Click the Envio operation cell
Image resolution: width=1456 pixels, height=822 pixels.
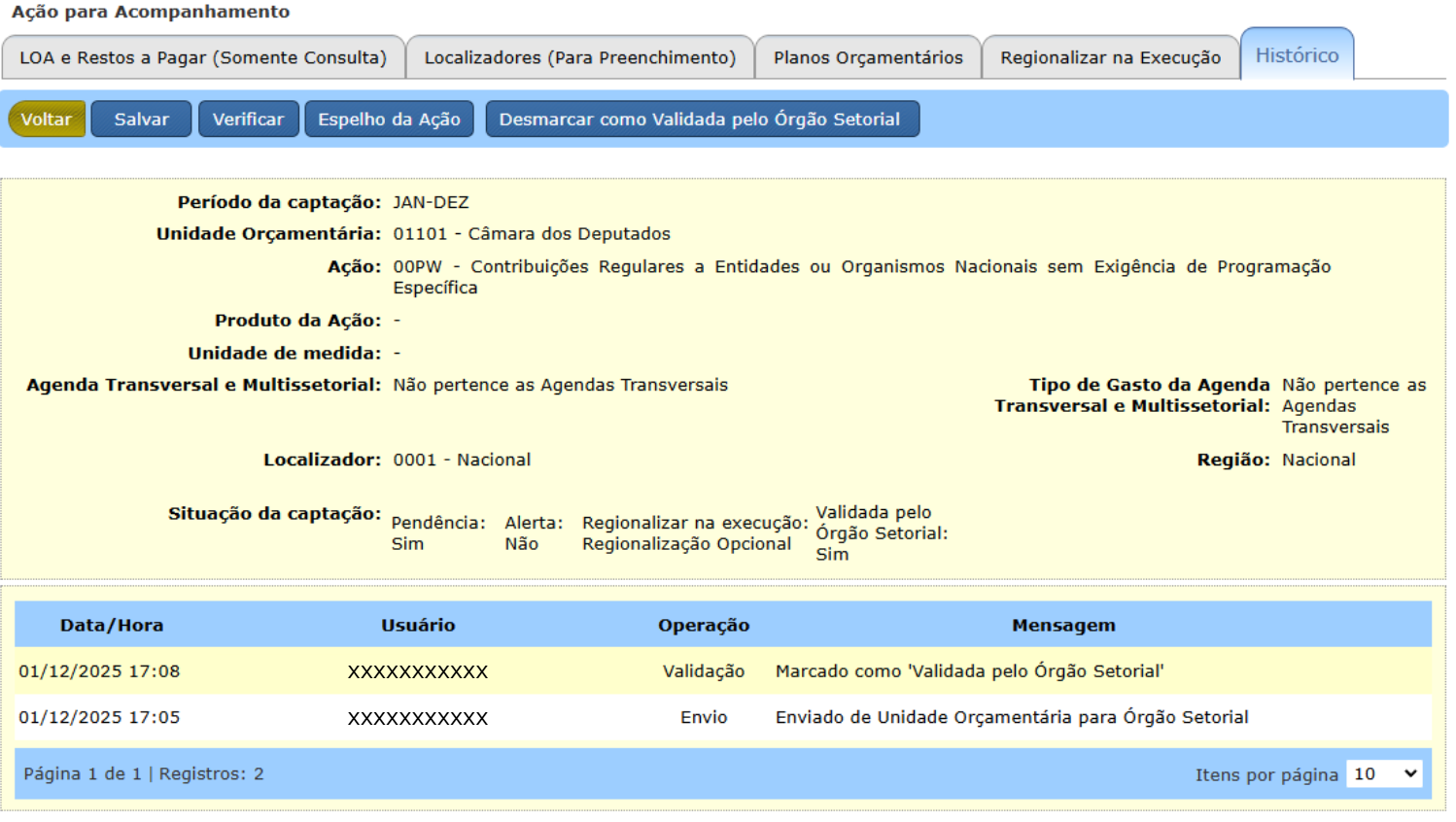[704, 718]
